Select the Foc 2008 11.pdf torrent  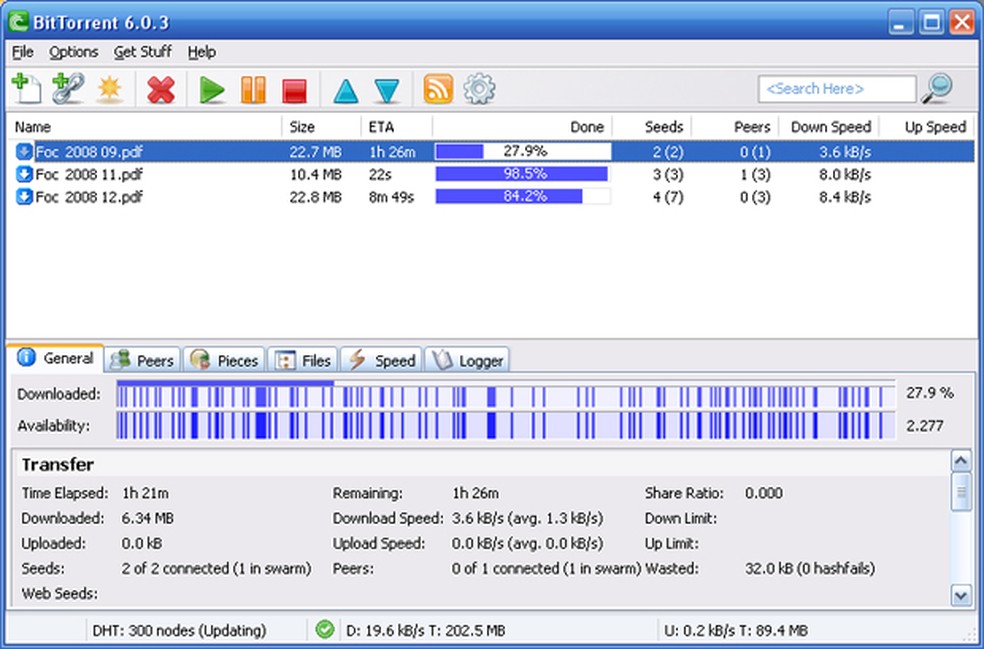(x=89, y=174)
